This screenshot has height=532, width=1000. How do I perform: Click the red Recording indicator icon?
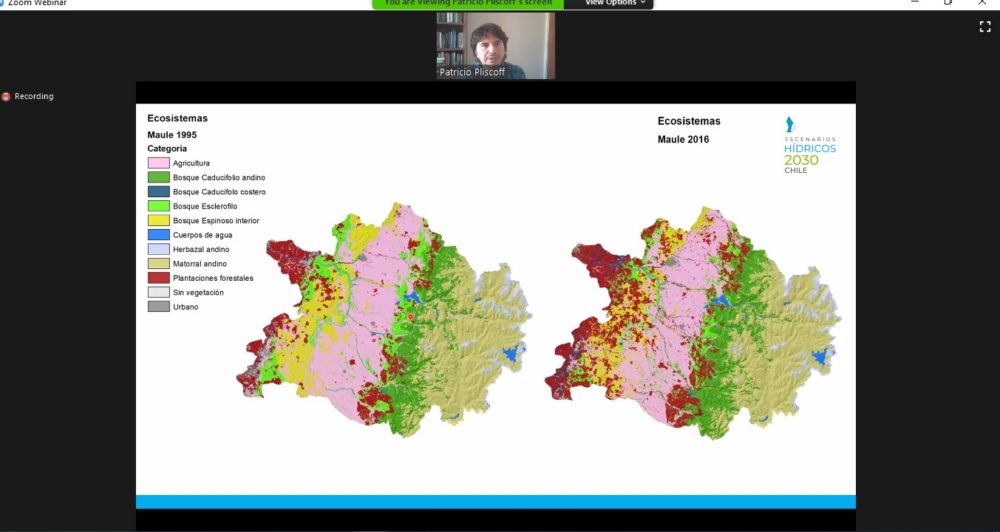(x=6, y=96)
